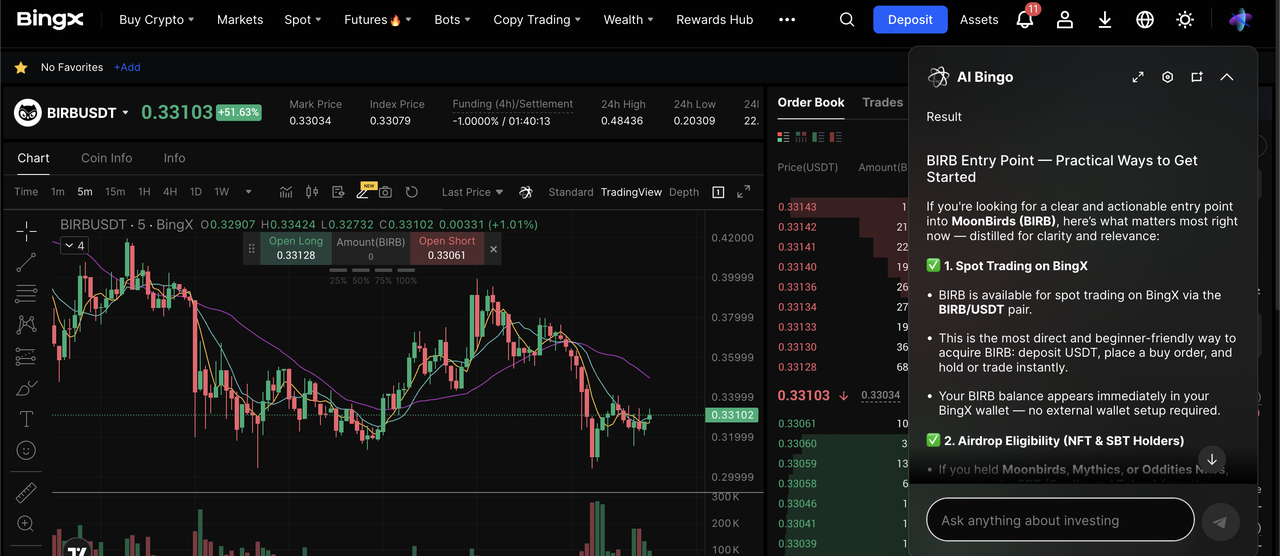Switch to the Coin Info tab
Screen dimensions: 1280x556
106,158
